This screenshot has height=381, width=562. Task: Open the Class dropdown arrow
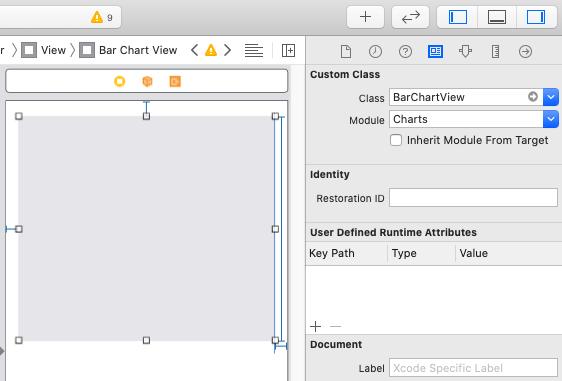[551, 97]
